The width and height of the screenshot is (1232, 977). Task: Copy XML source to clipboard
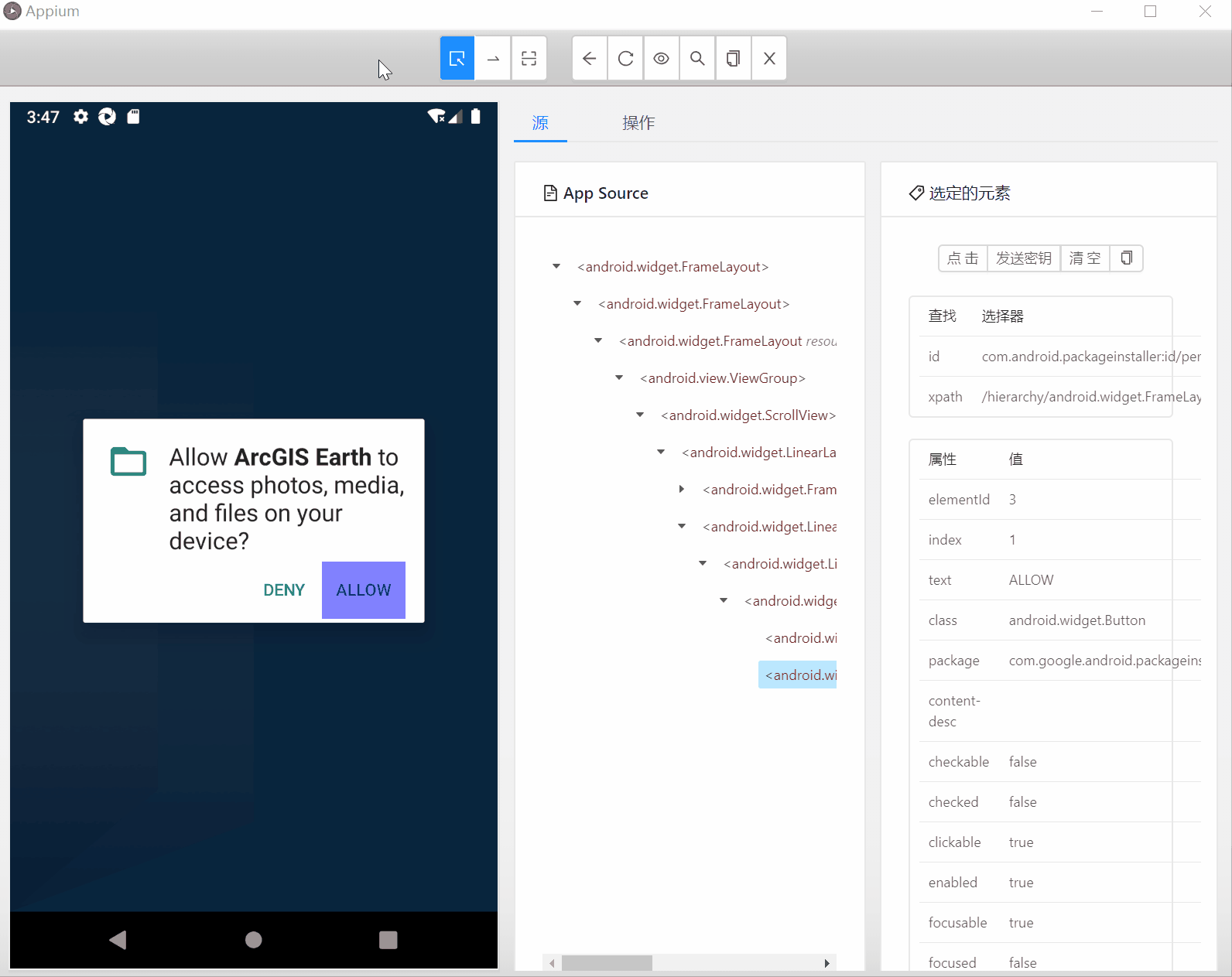coord(733,58)
